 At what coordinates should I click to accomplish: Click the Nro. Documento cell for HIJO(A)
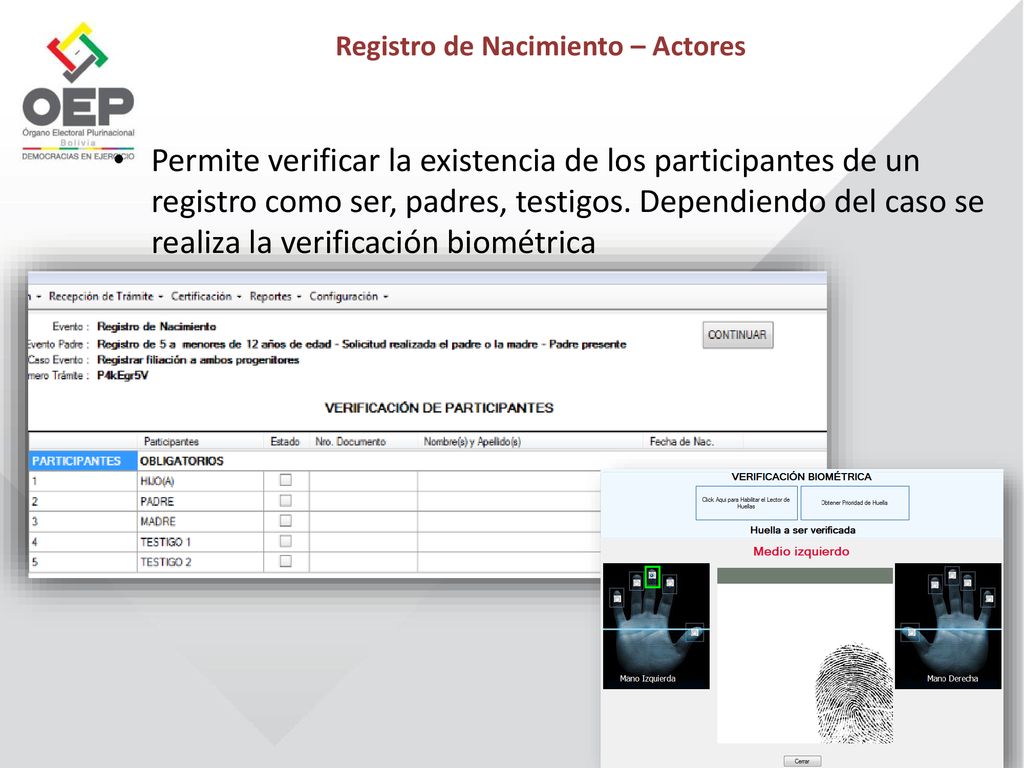(363, 481)
